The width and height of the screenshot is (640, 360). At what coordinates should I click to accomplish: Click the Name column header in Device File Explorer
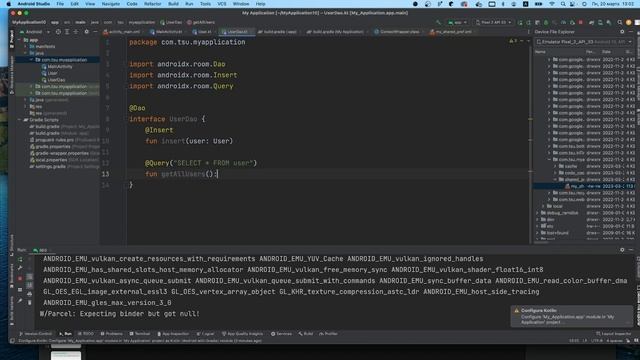[x=540, y=52]
